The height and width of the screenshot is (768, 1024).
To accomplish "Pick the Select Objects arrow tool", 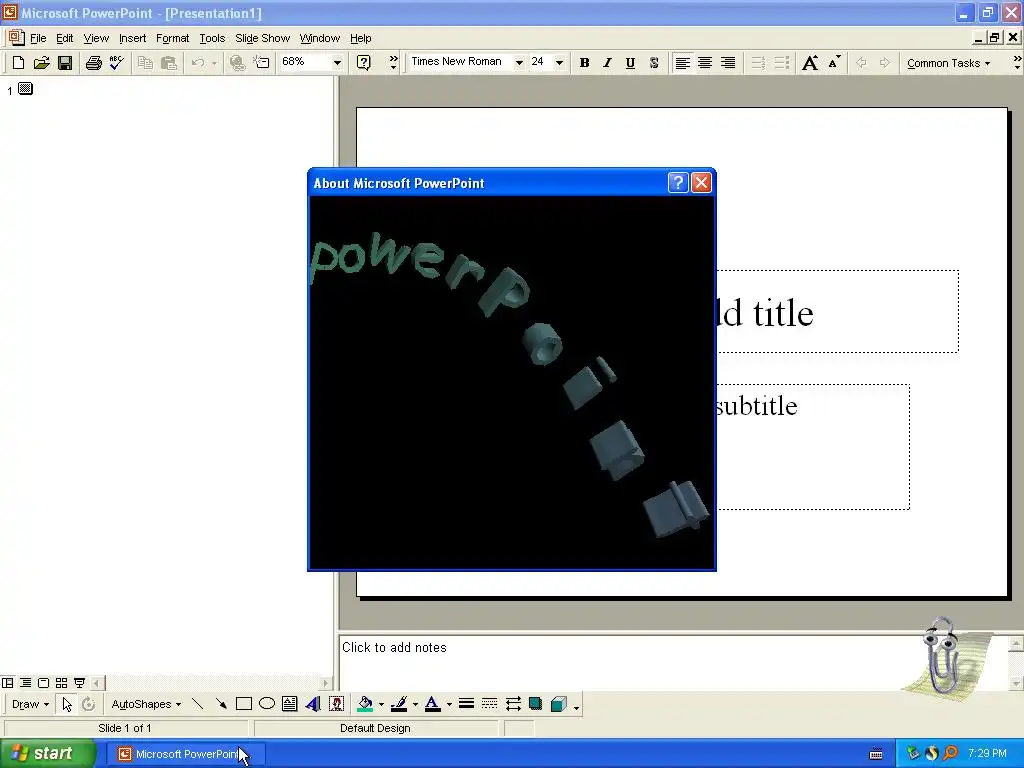I will [x=67, y=704].
